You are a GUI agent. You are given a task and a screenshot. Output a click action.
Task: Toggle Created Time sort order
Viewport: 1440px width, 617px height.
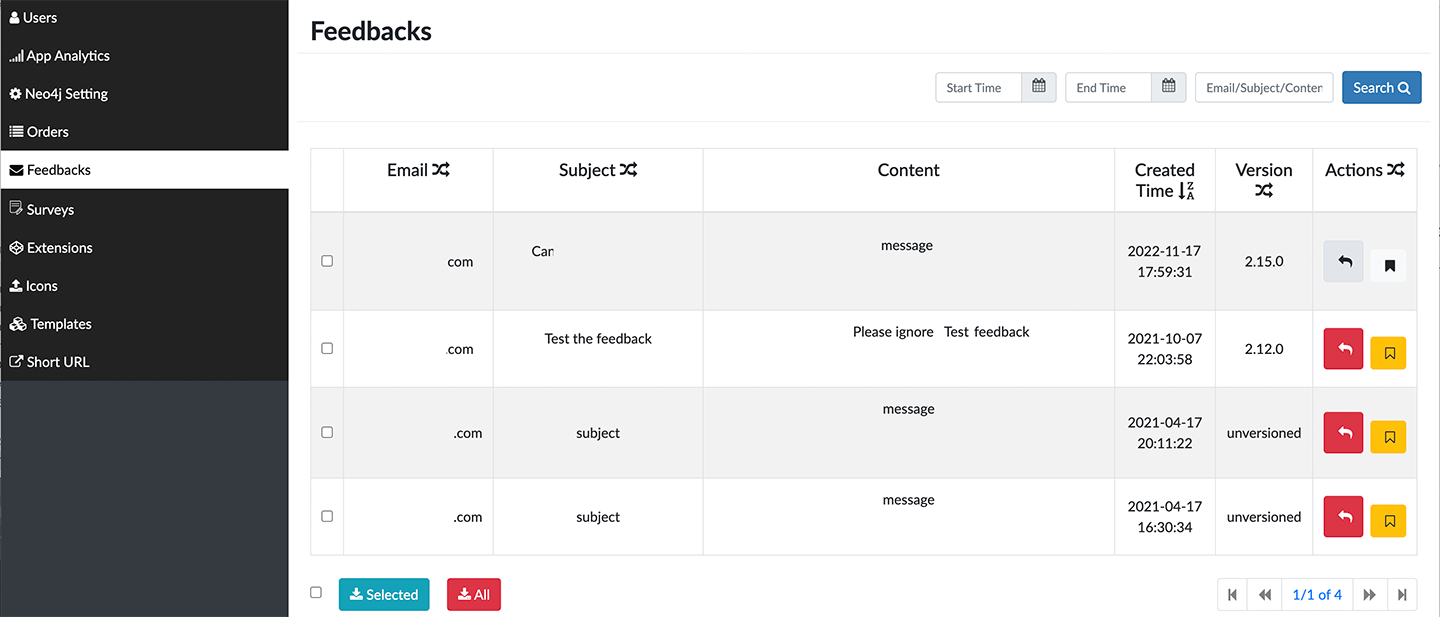coord(1187,190)
